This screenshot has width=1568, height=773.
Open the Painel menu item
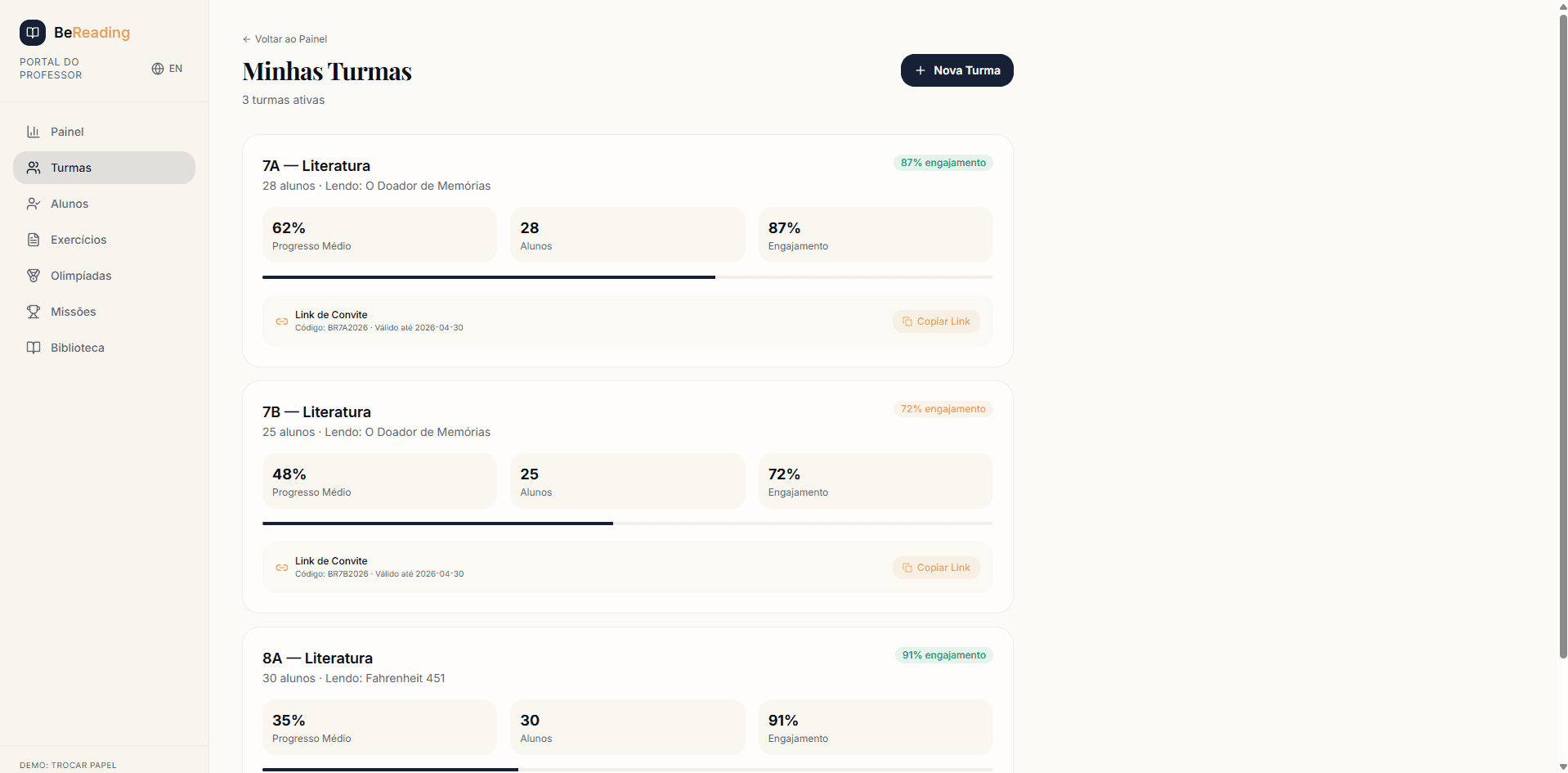tap(104, 132)
